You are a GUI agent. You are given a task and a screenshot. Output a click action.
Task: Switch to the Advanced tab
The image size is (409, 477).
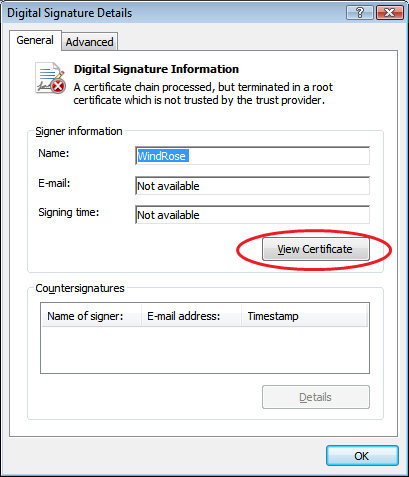point(89,42)
